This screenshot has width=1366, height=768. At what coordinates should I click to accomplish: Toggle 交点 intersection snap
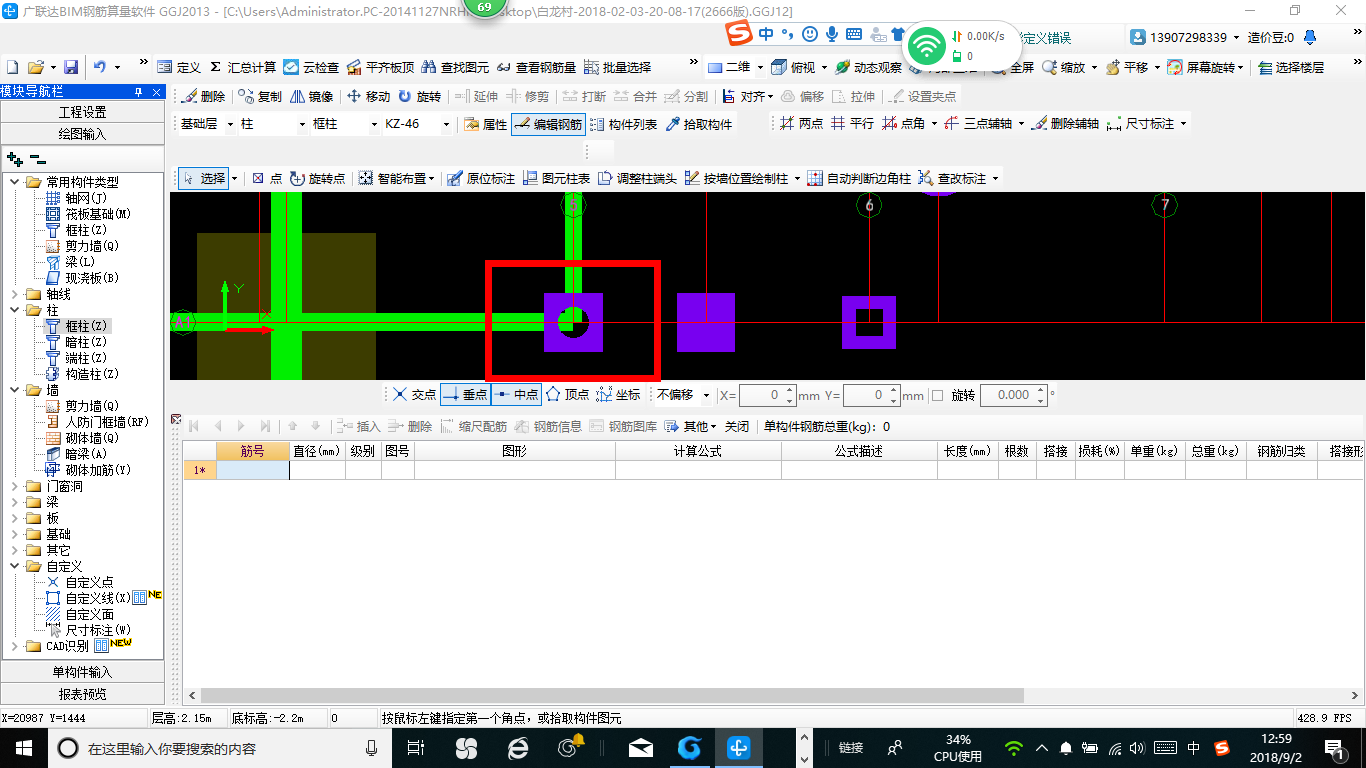[x=414, y=395]
